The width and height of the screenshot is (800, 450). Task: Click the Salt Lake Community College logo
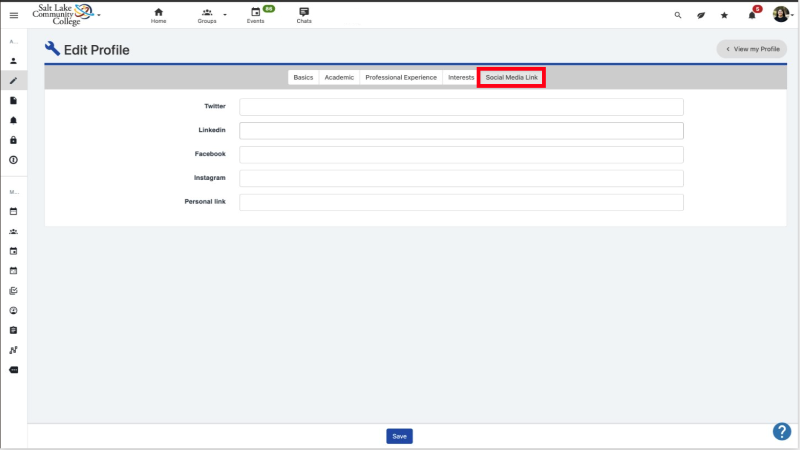(x=63, y=14)
